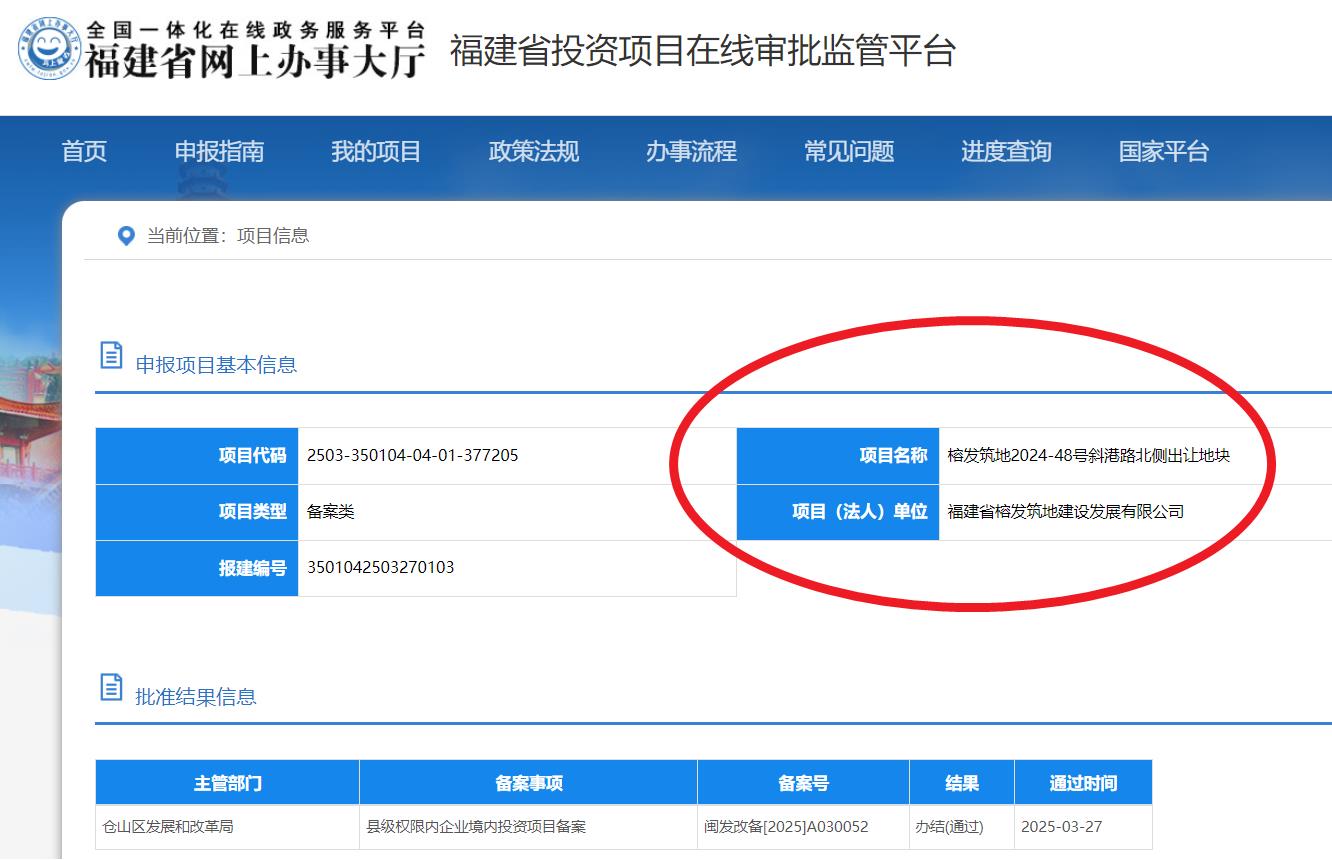Image resolution: width=1332 pixels, height=860 pixels.
Task: Click project name 榕发筑地2024-48号斜港路北侧出让地块
Action: [1088, 456]
